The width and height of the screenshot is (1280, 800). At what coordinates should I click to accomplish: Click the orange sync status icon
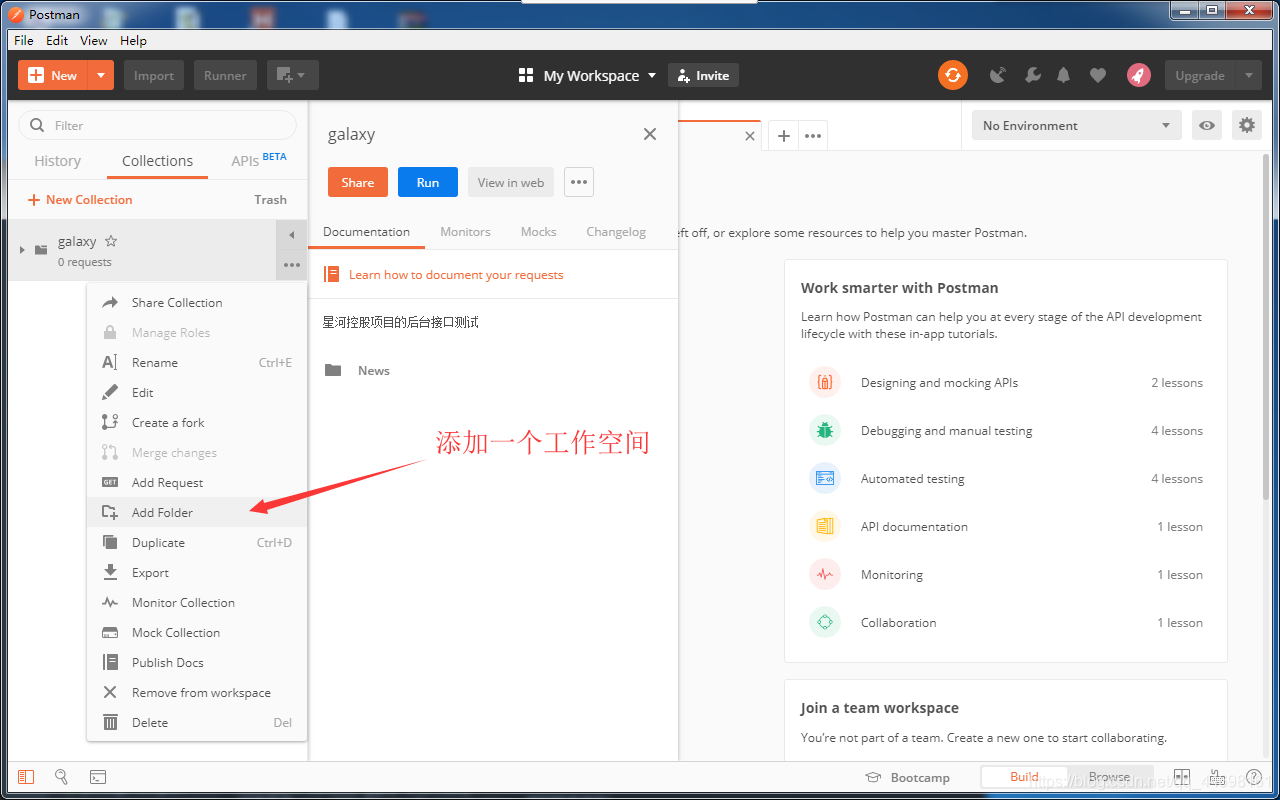click(x=952, y=75)
